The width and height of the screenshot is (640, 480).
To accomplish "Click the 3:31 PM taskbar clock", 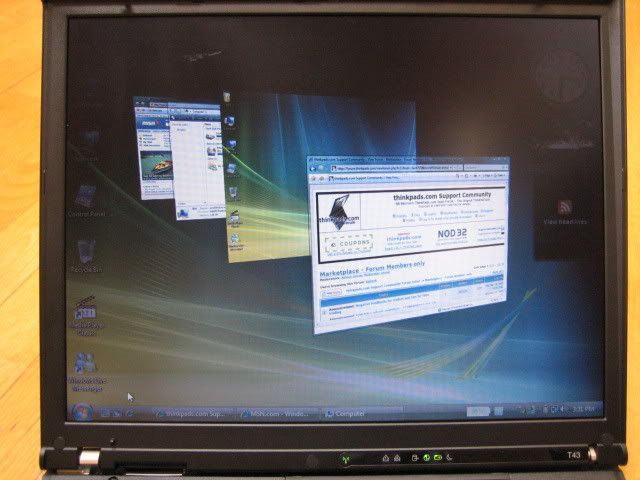I will 583,409.
